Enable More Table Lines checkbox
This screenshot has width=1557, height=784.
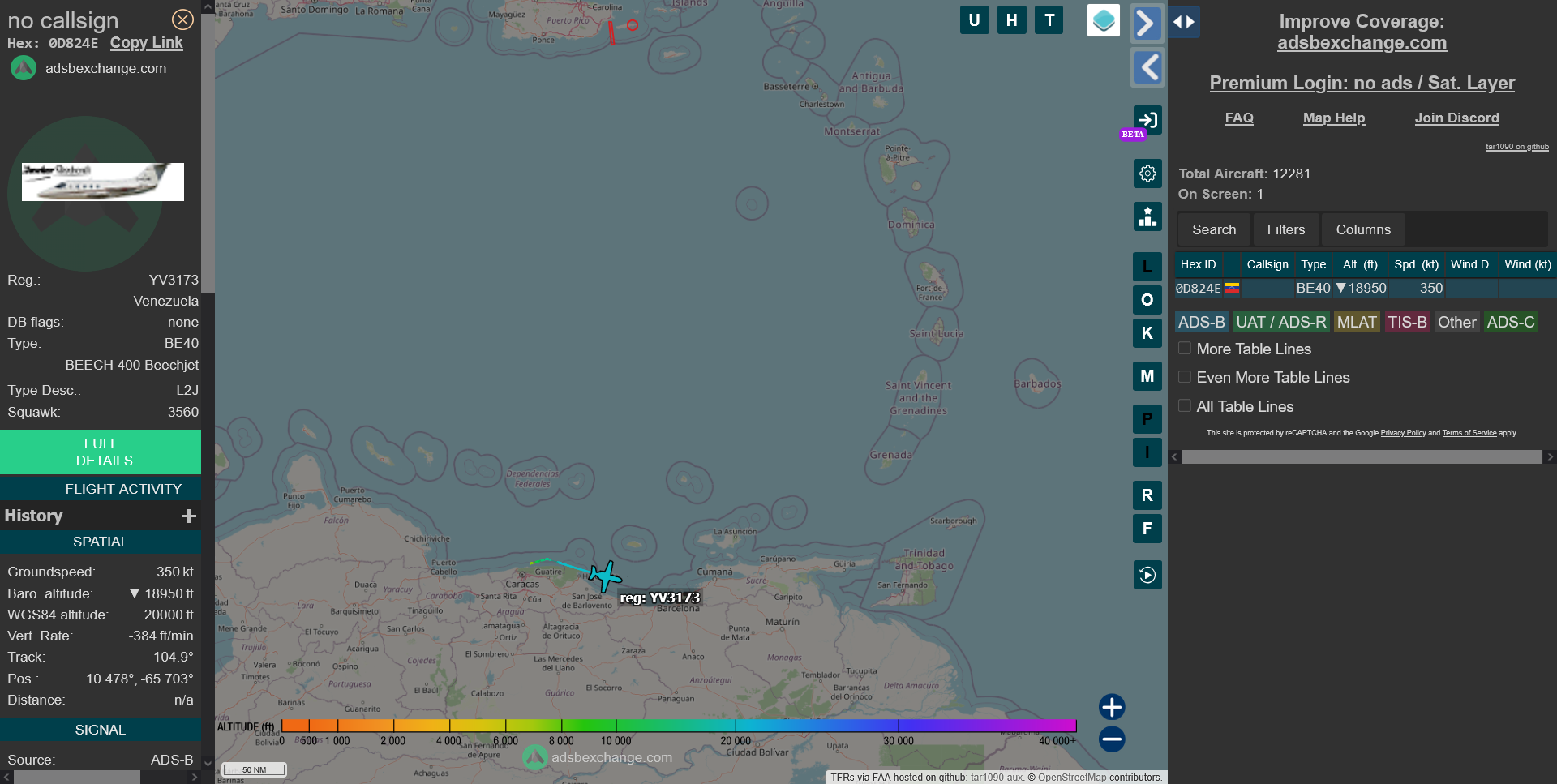click(1185, 349)
